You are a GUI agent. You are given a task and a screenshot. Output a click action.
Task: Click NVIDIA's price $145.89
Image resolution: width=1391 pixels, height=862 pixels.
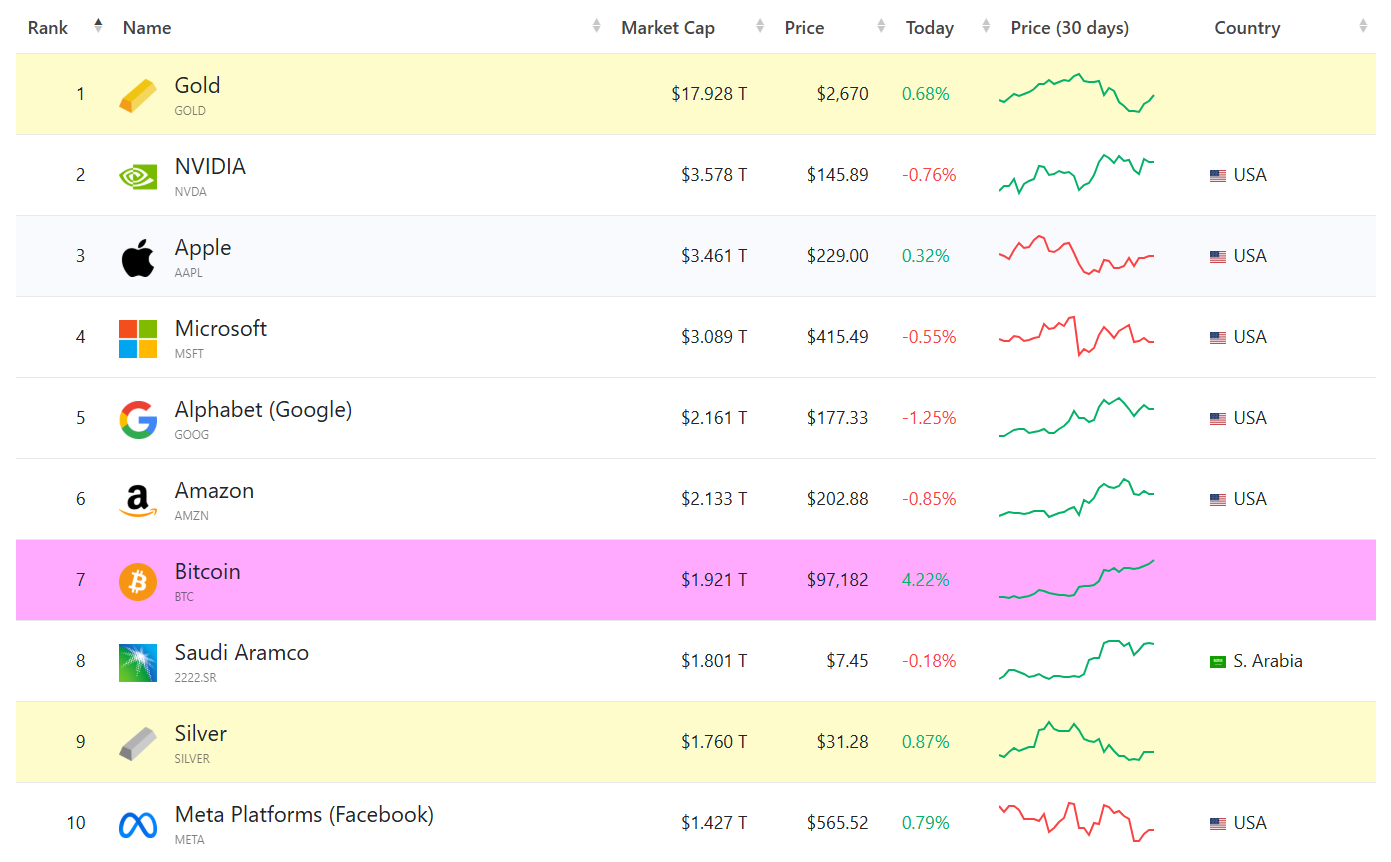click(837, 176)
